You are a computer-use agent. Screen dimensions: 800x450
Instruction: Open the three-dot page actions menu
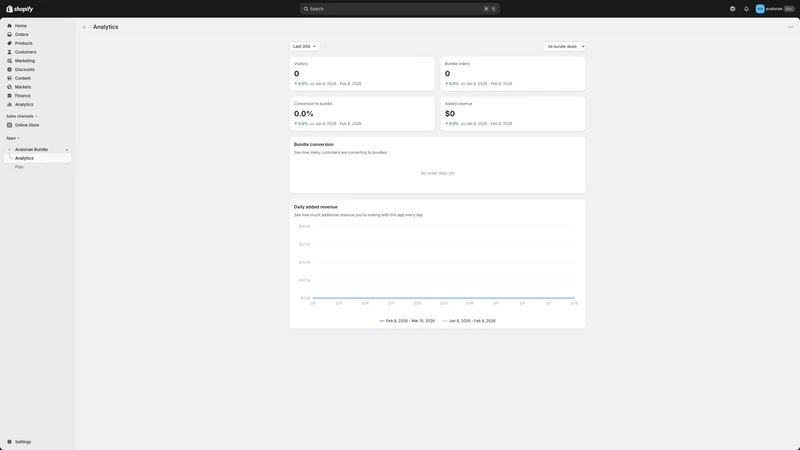click(790, 27)
